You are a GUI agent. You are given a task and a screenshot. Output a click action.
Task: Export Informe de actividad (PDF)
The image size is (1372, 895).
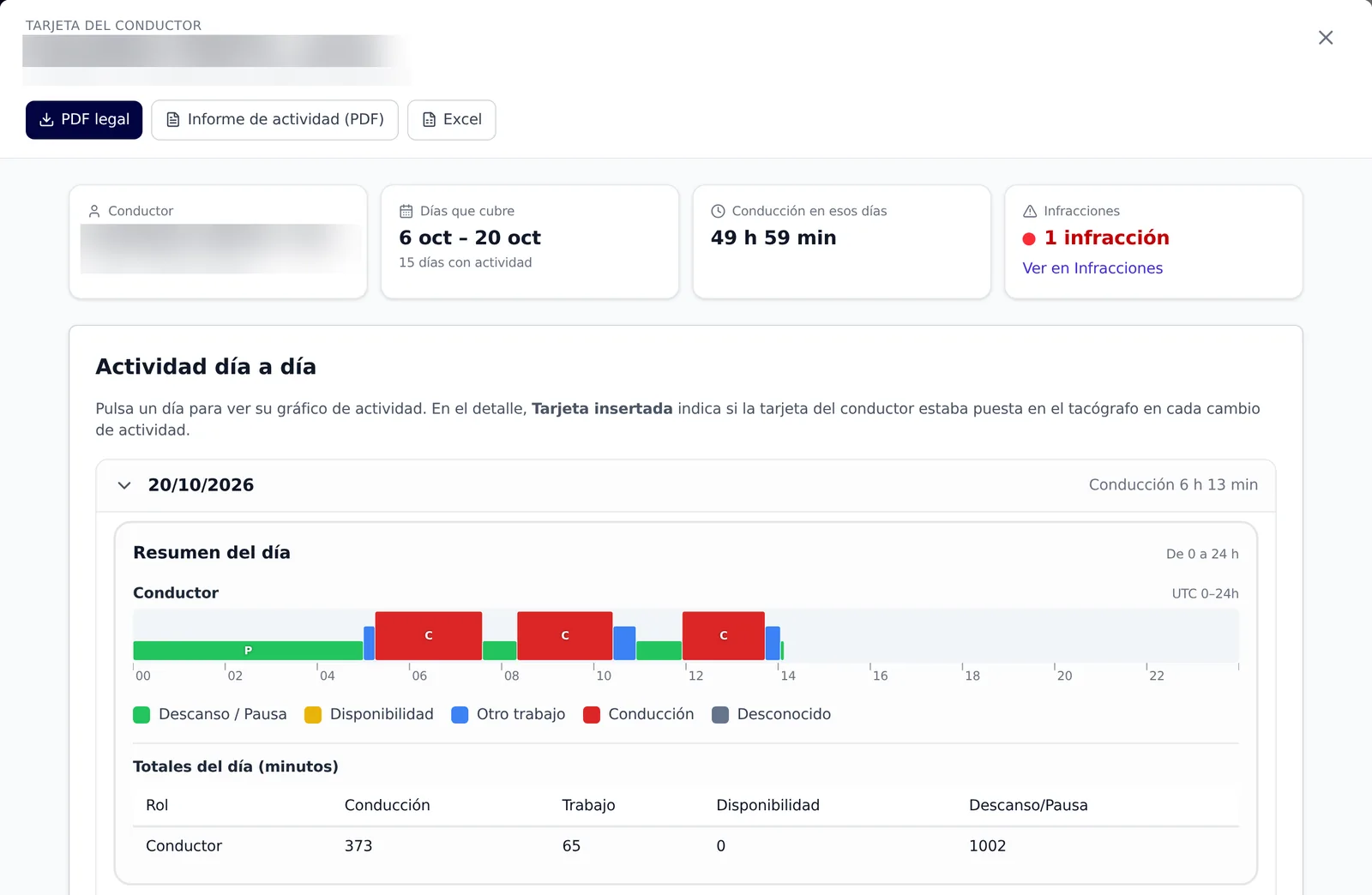275,120
